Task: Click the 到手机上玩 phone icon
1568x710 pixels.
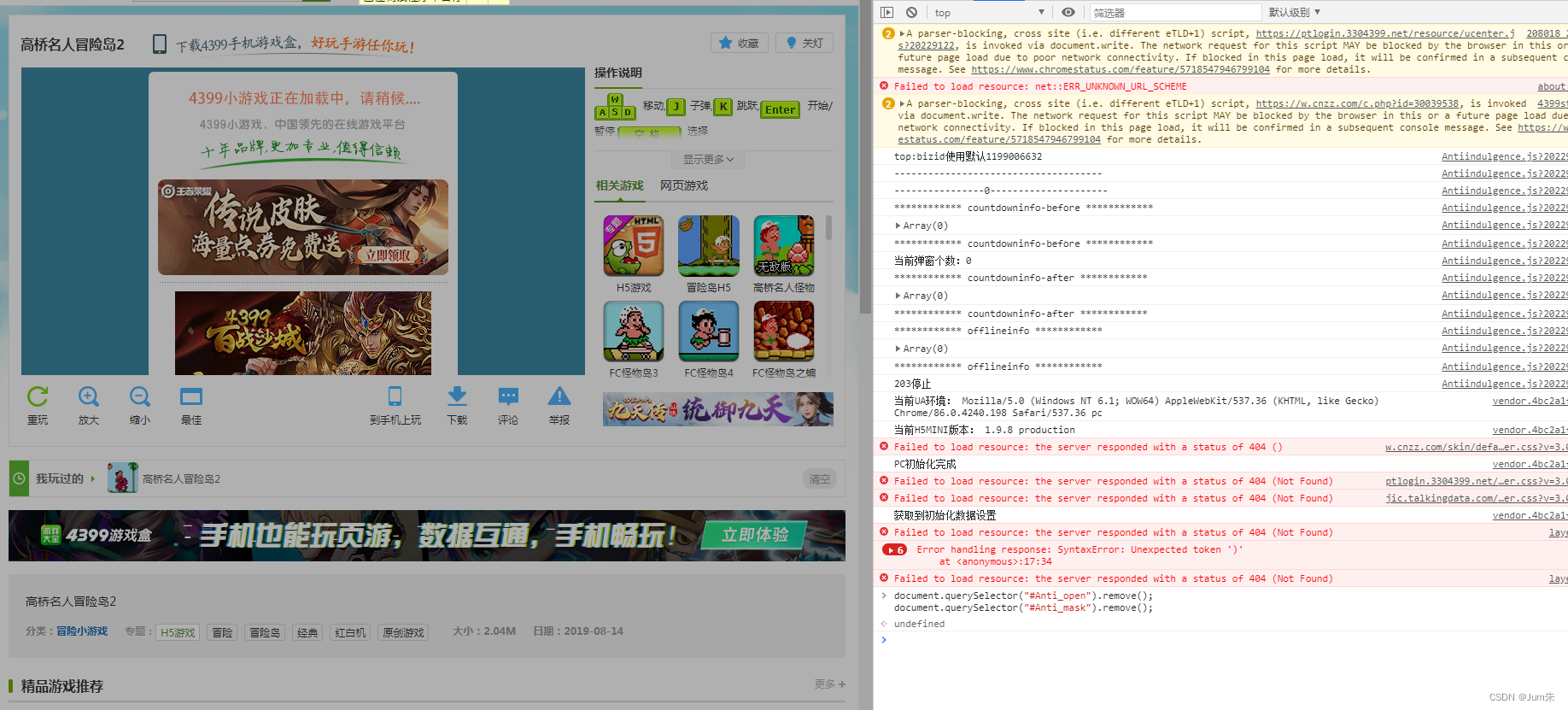Action: 395,396
